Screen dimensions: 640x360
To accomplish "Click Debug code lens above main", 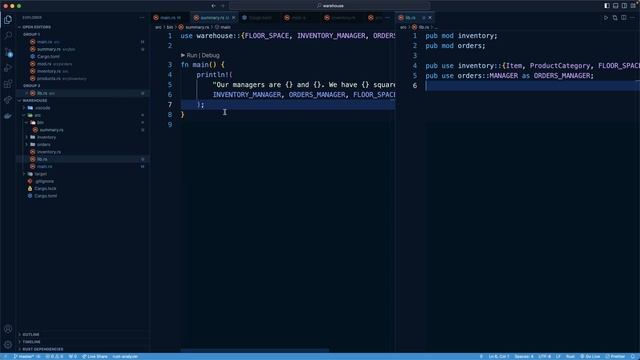I will pos(211,55).
